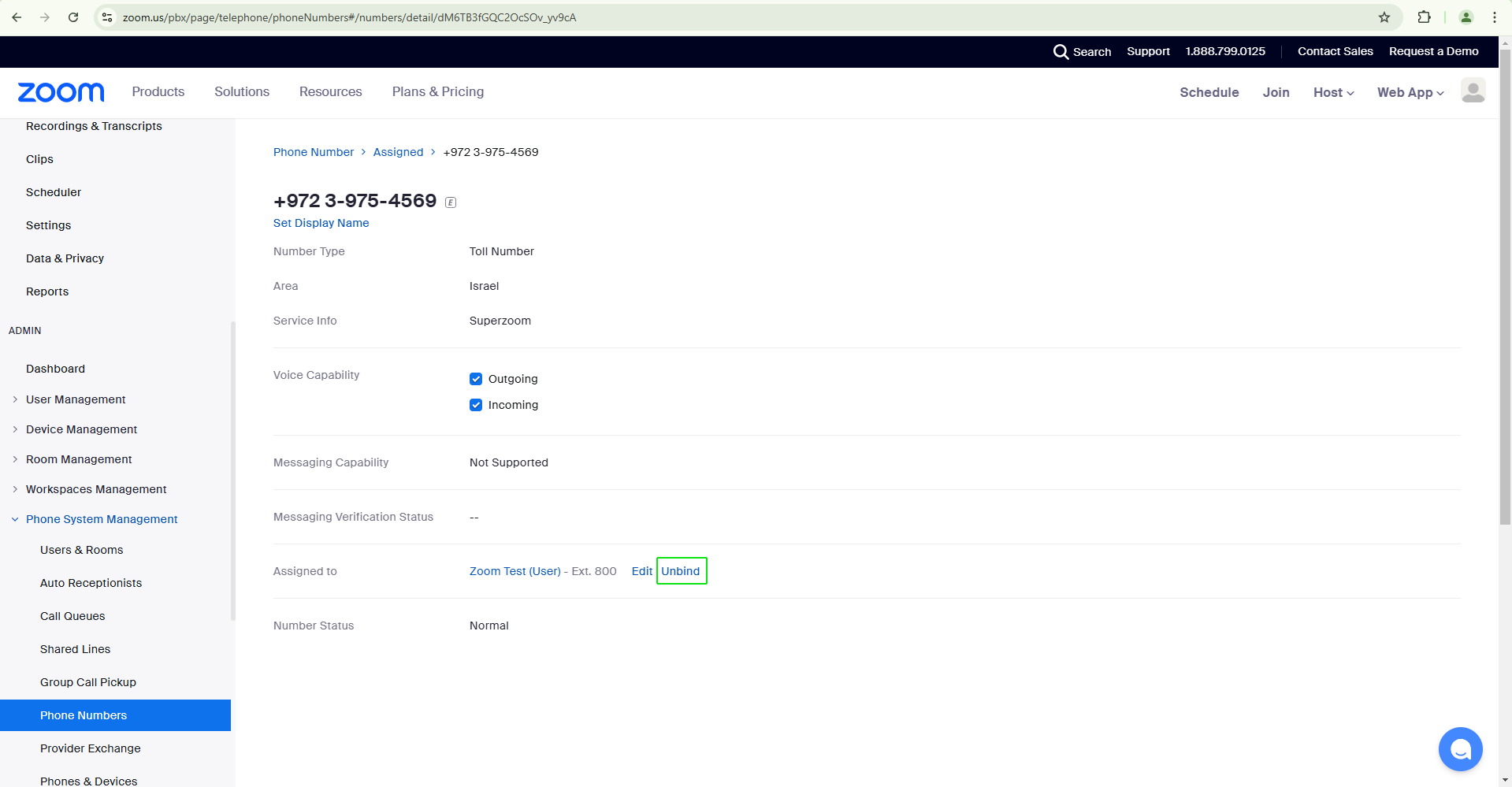Click the Toll Number value text
This screenshot has width=1512, height=787.
tap(502, 251)
